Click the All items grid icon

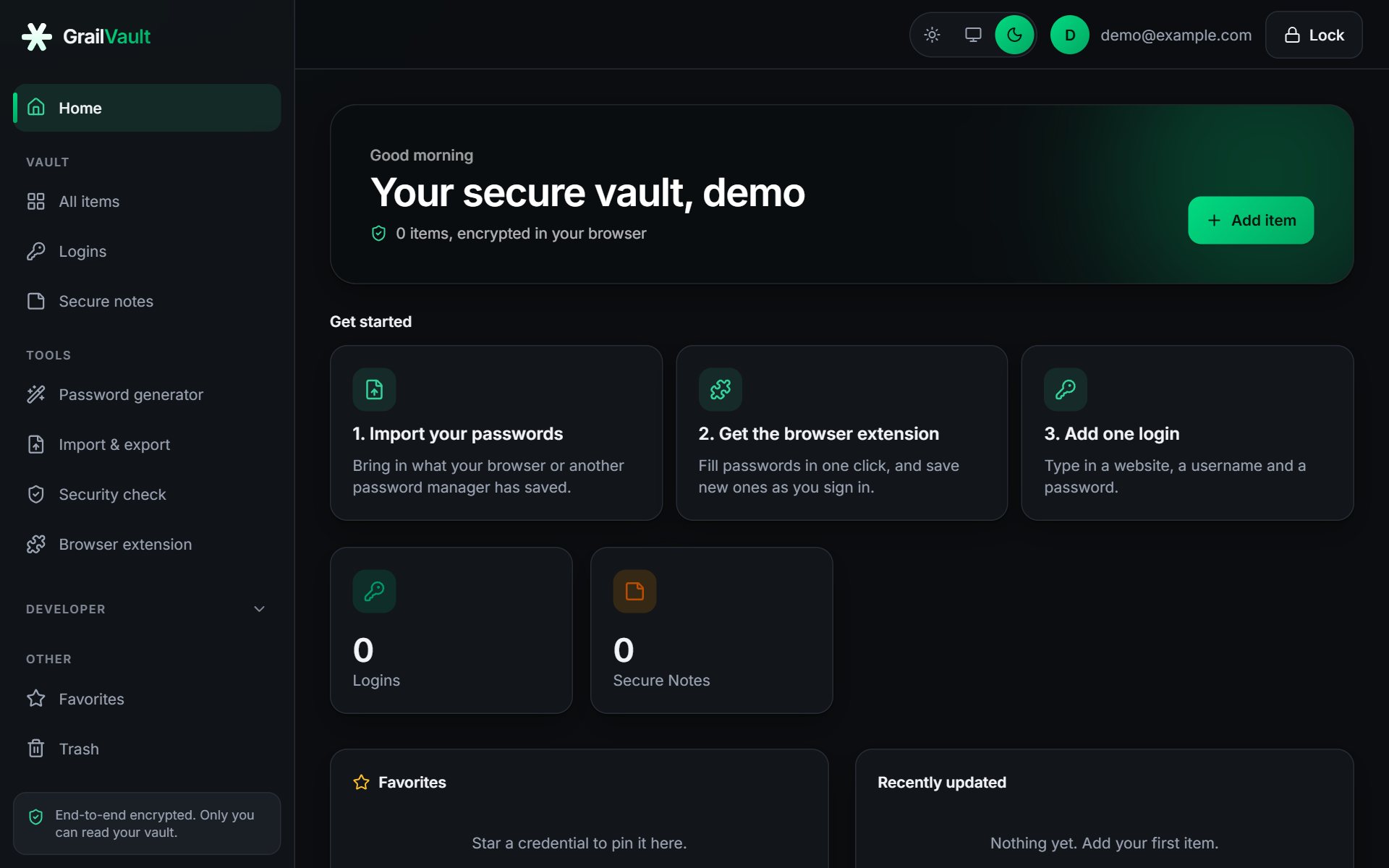(x=36, y=201)
